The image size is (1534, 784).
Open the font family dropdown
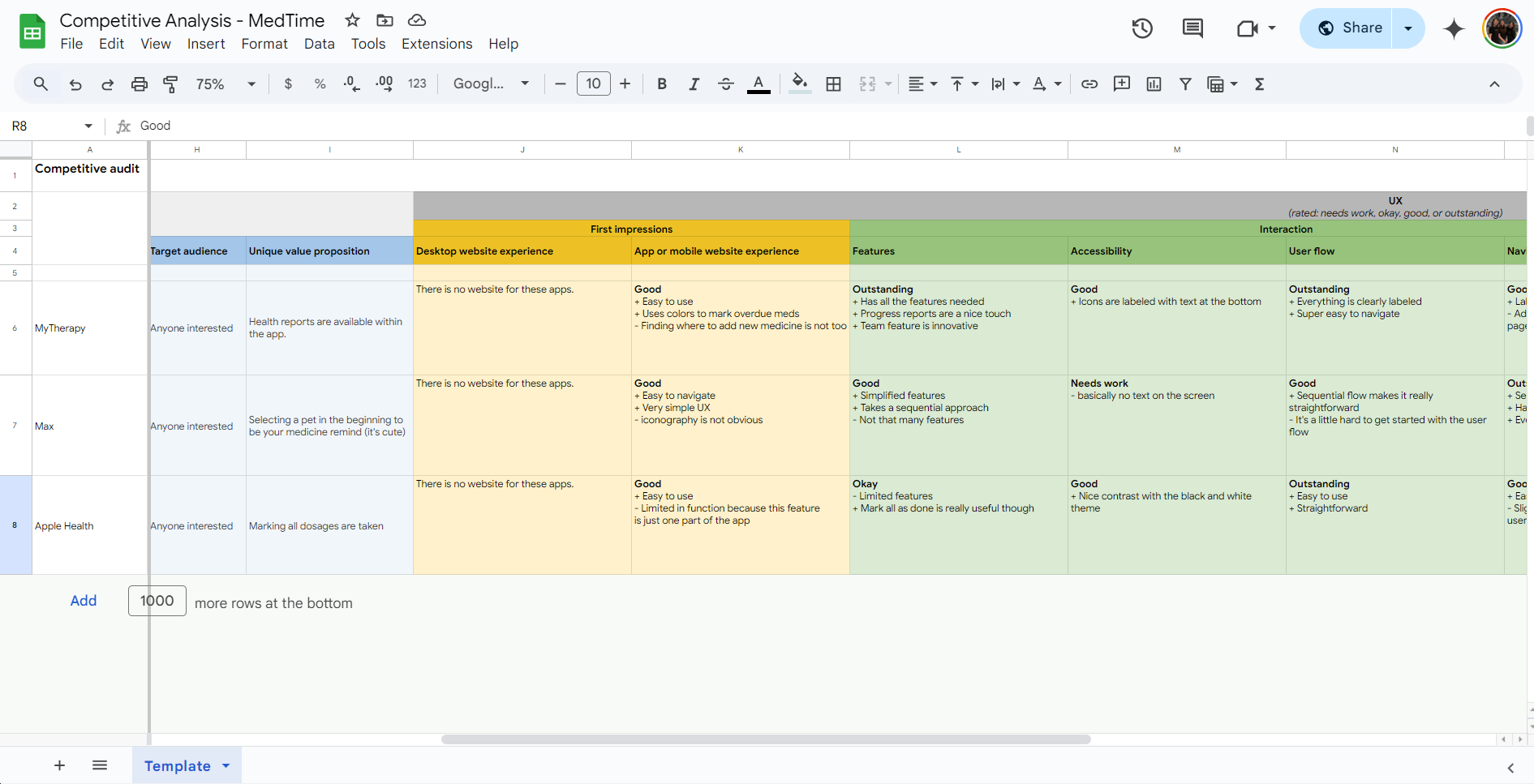pyautogui.click(x=491, y=84)
